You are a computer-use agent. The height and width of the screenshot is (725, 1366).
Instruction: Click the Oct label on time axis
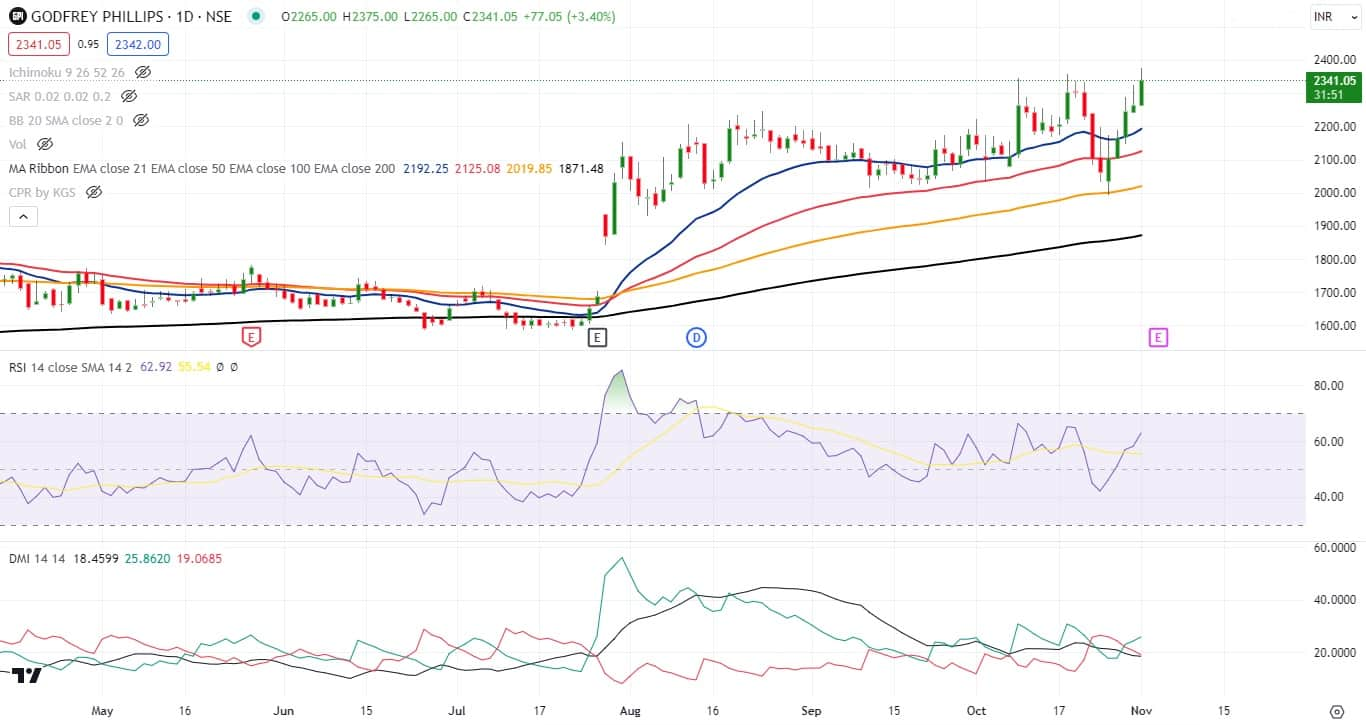[x=976, y=711]
